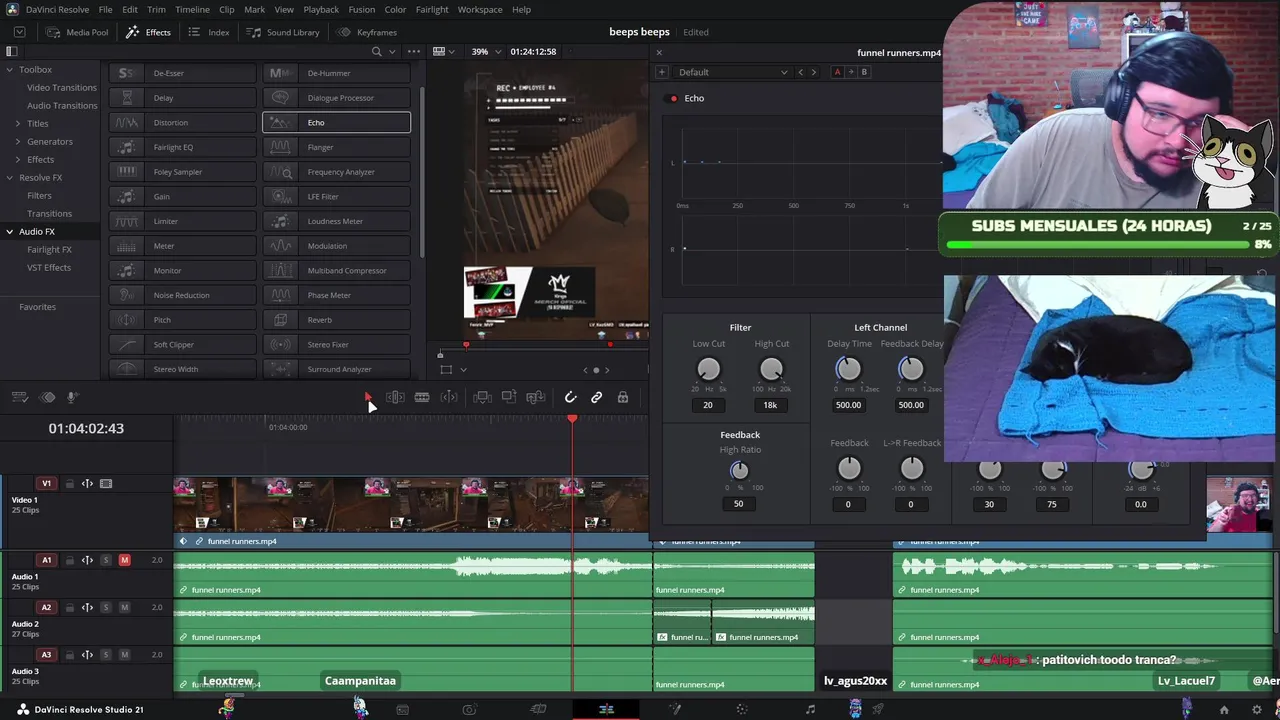
Task: Choose the Distortion effect icon
Action: 126,122
